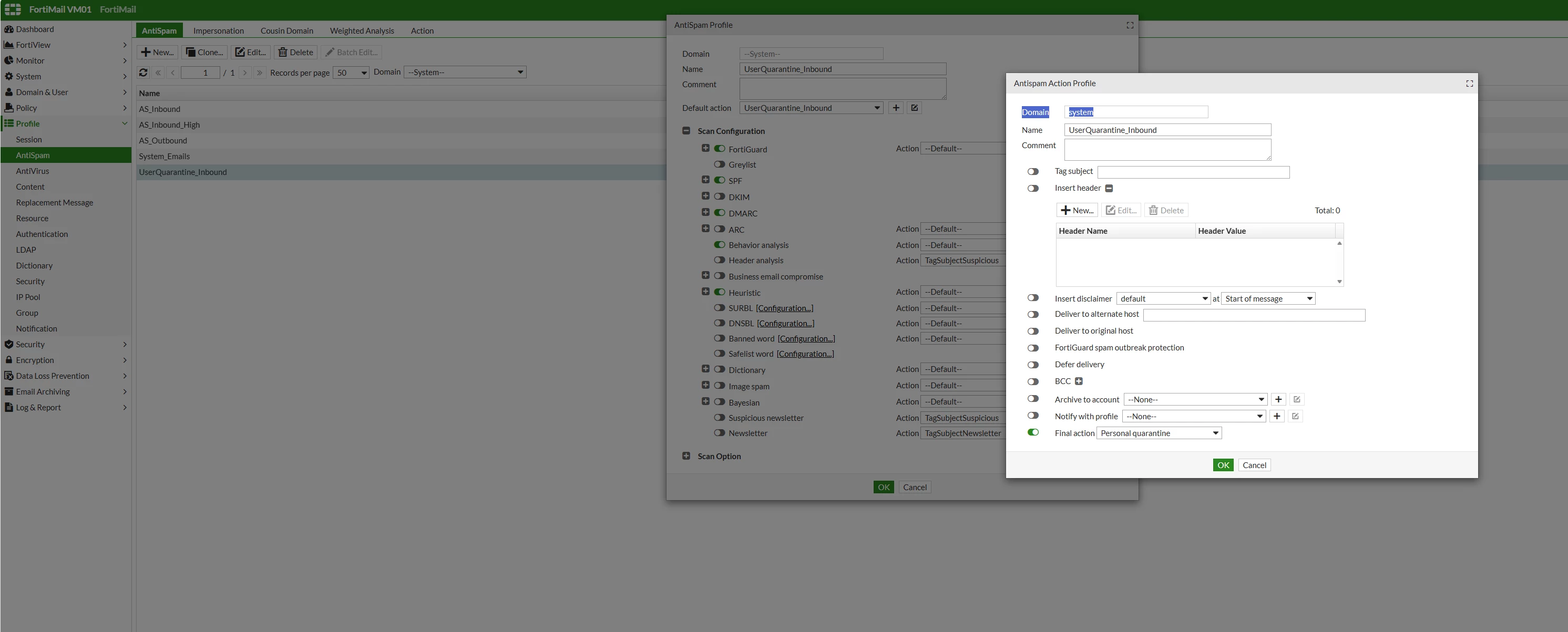Expand the Scan Option section
1568x632 pixels.
click(x=686, y=456)
